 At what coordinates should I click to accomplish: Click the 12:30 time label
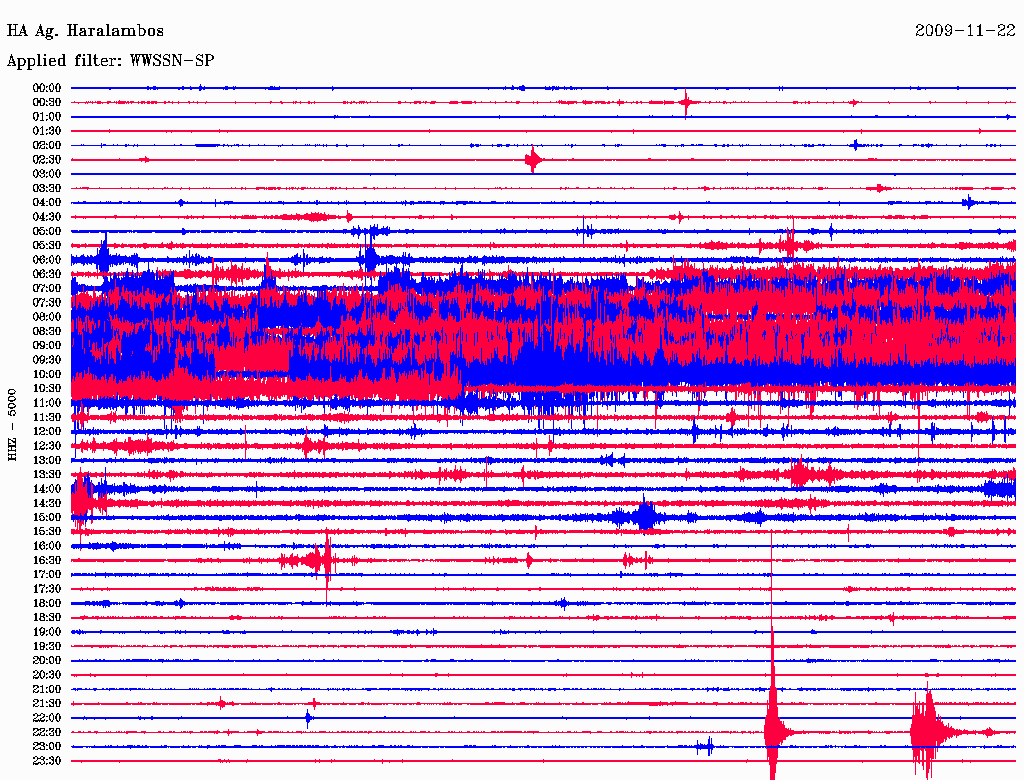[47, 446]
